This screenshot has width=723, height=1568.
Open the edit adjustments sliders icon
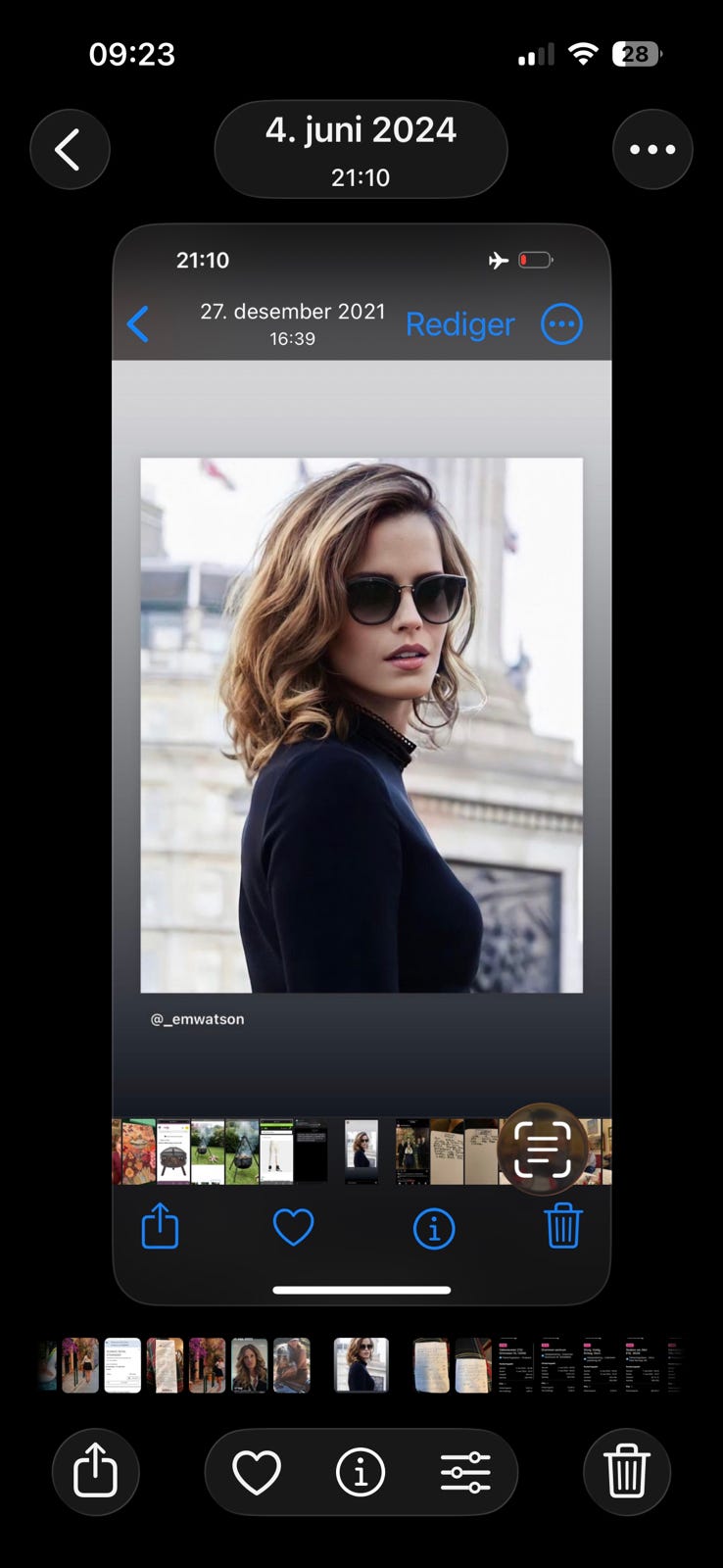click(465, 1472)
